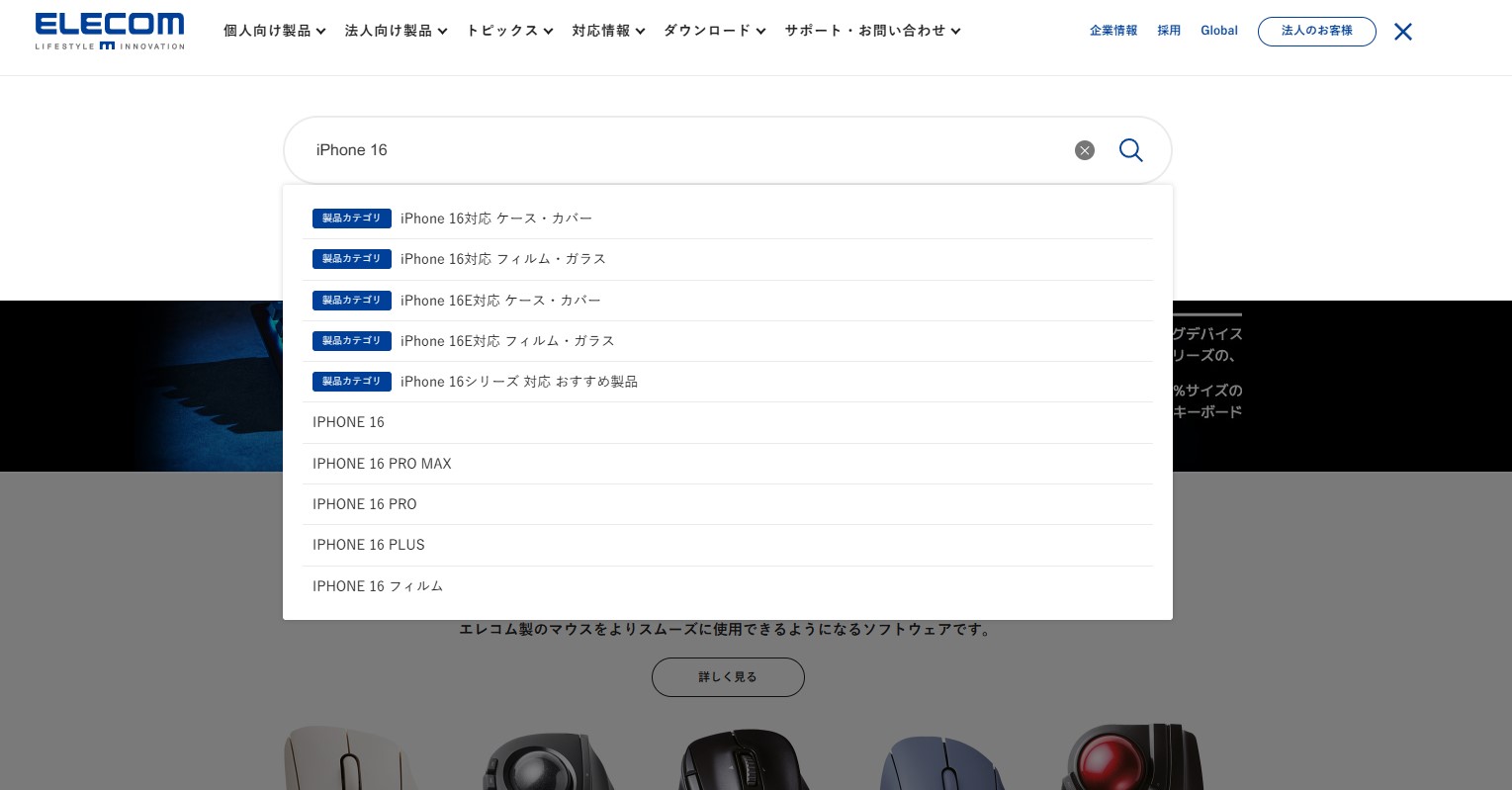This screenshot has width=1512, height=790.
Task: Choose IPHONE 16 PLUS suggestion
Action: [x=728, y=545]
